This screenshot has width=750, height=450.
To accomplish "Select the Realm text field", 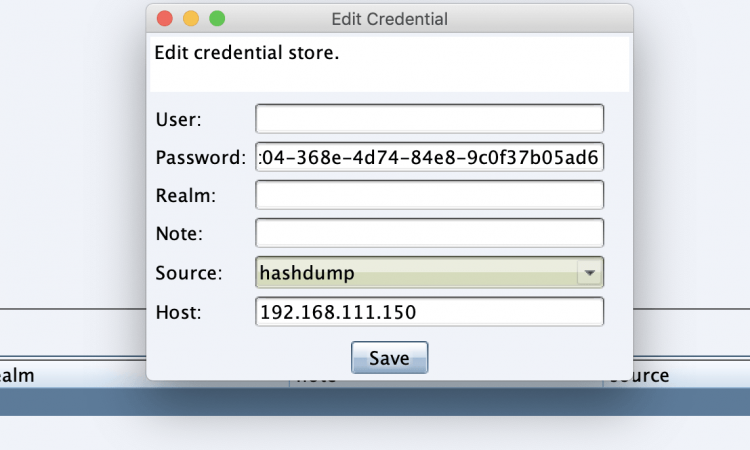I will (430, 195).
